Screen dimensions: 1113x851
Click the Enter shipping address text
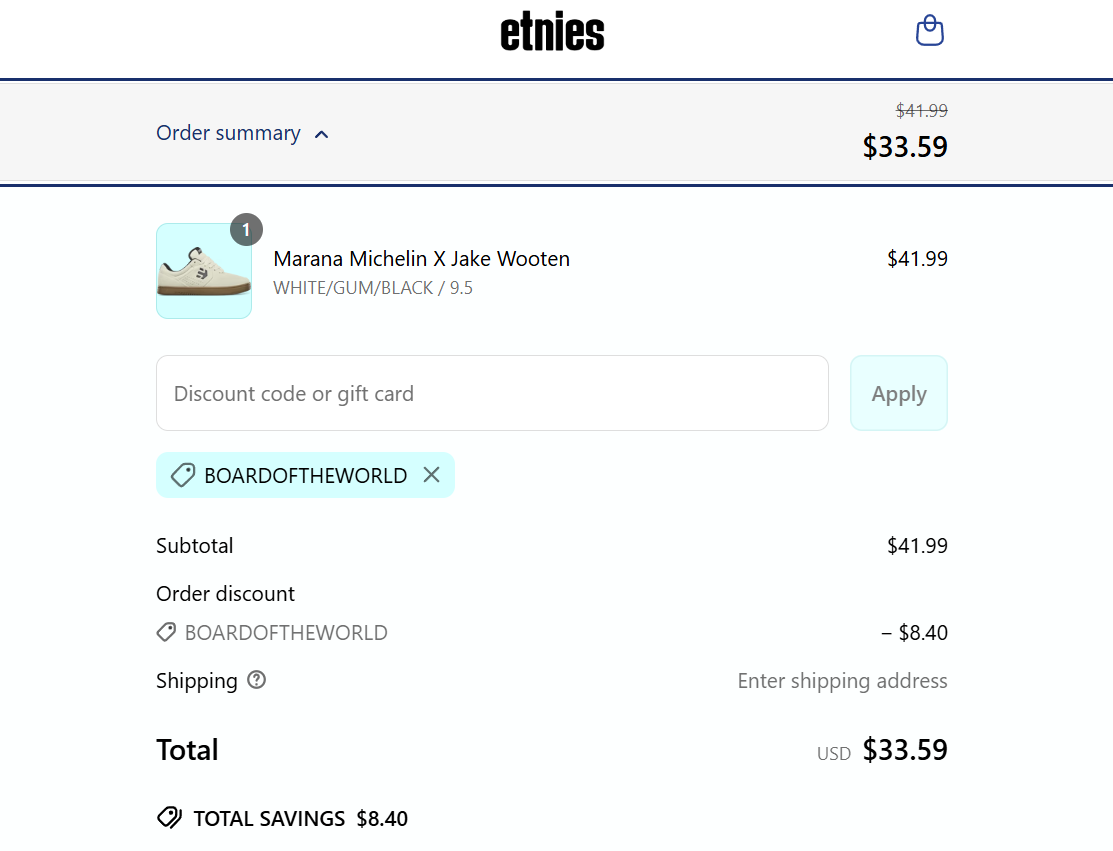842,681
